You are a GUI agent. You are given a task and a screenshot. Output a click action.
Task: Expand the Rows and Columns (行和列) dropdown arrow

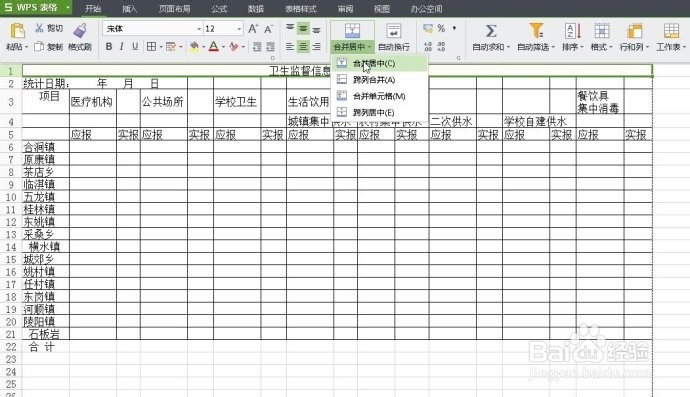pos(647,47)
